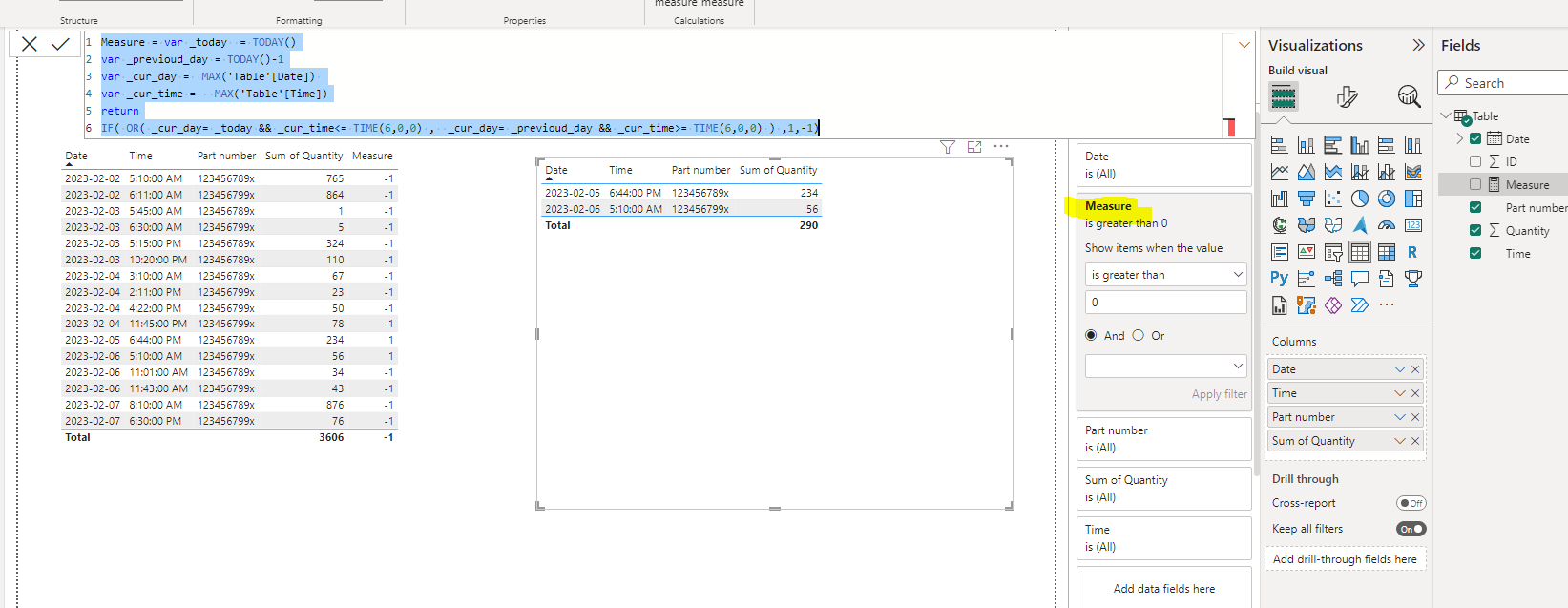The height and width of the screenshot is (608, 1568).
Task: Uncheck the Quantity field checkbox
Action: (1475, 230)
